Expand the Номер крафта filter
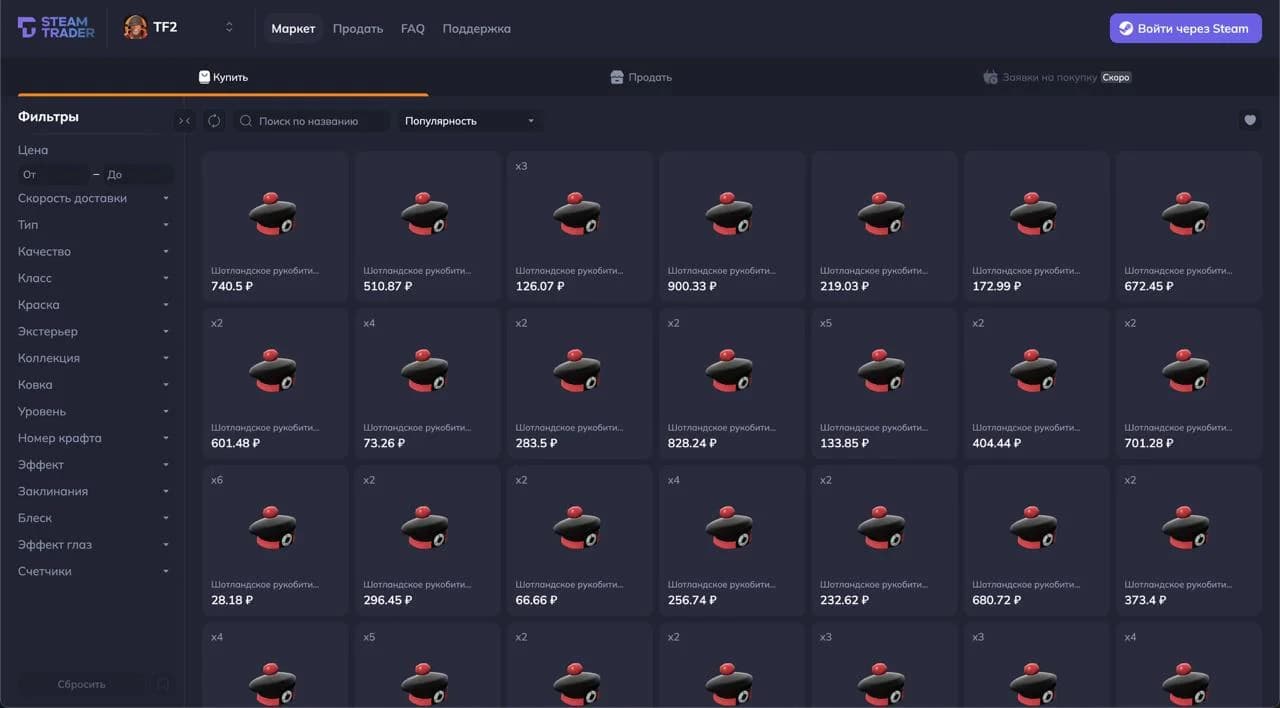 pyautogui.click(x=94, y=438)
